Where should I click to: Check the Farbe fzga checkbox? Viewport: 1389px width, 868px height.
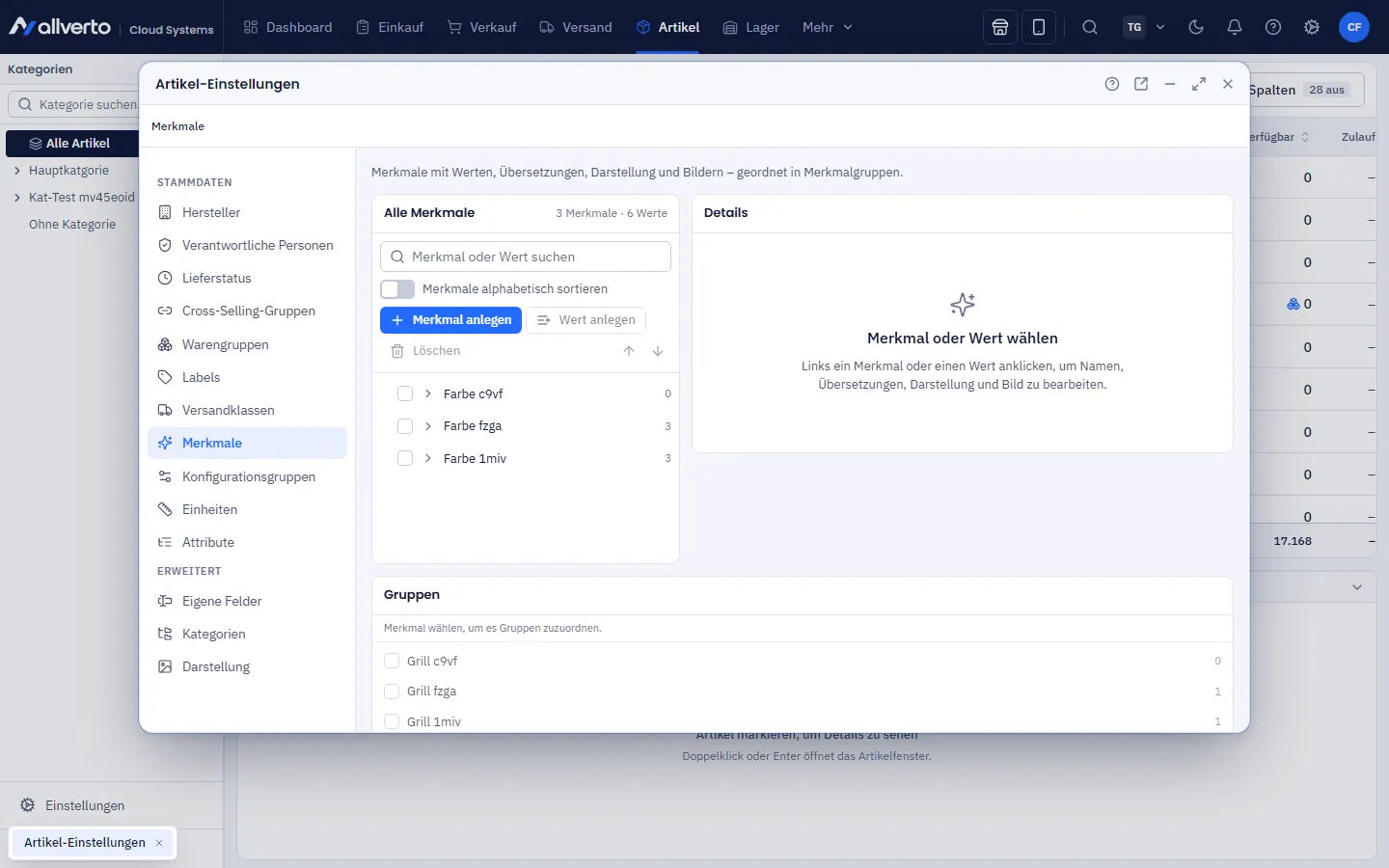point(405,426)
